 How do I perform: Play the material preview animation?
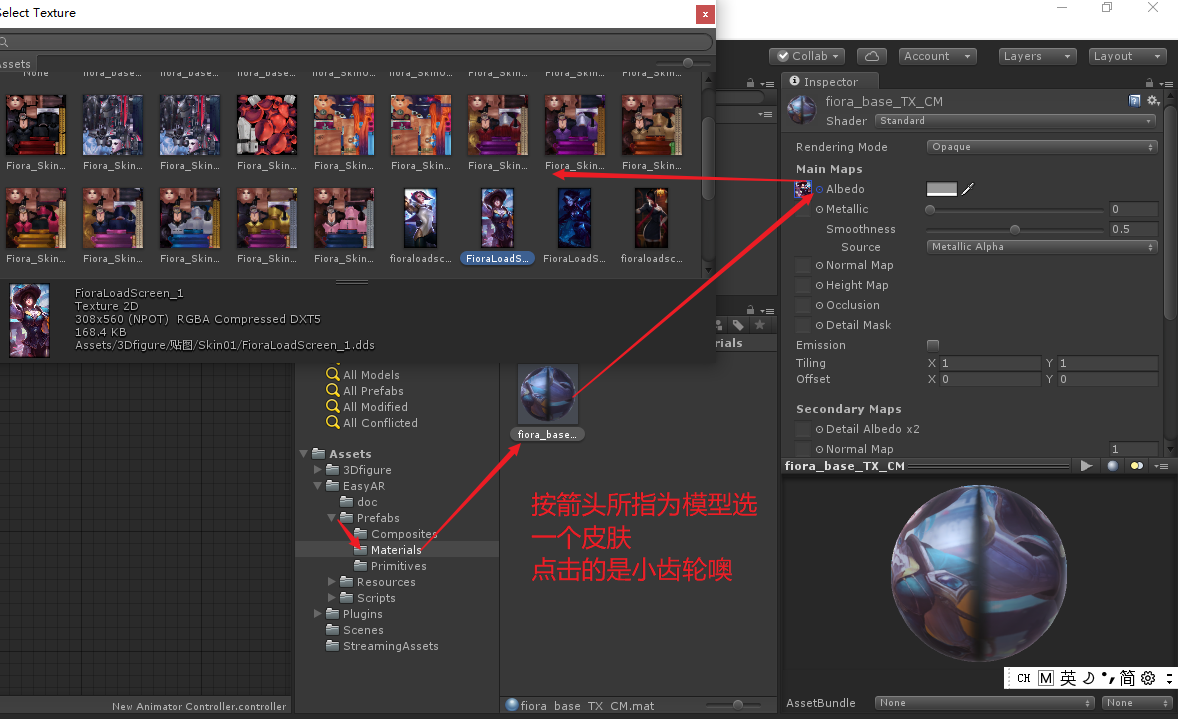(x=1086, y=466)
